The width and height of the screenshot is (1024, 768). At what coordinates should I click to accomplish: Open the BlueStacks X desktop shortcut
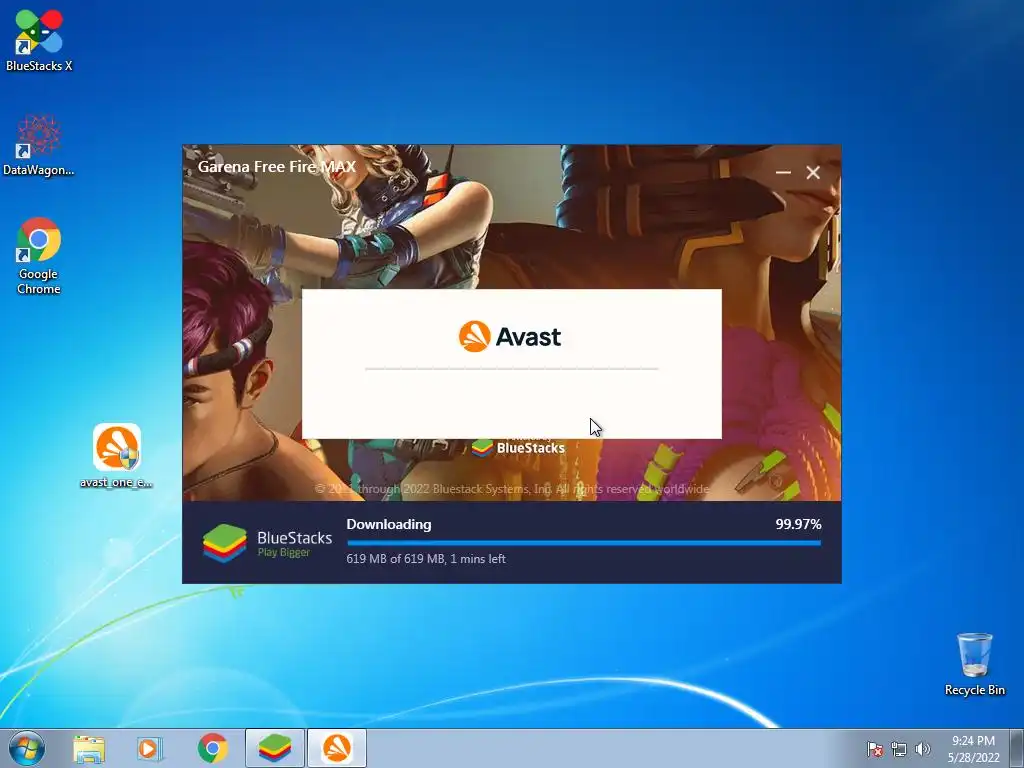39,39
